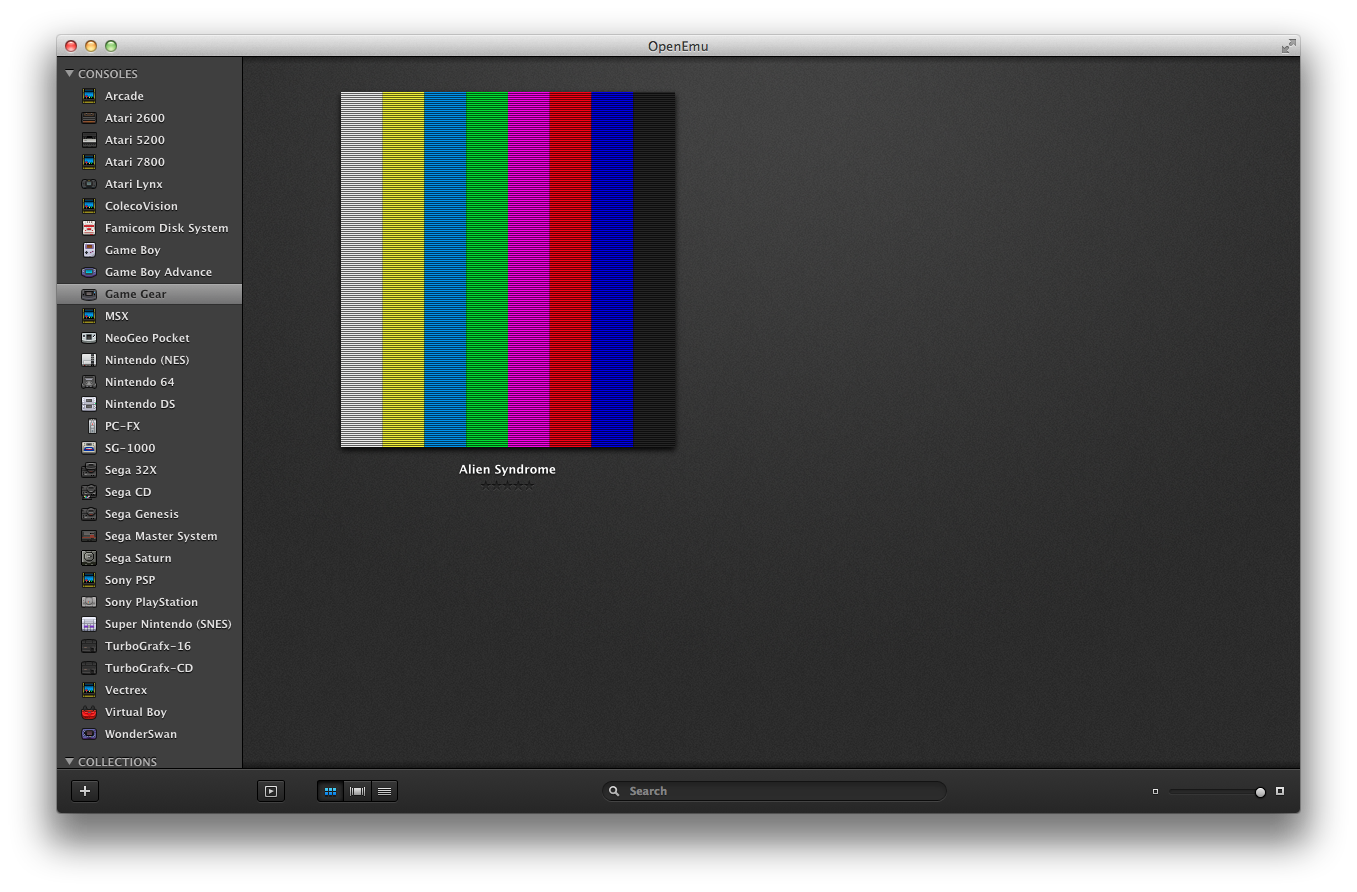
Task: Click the Sega Genesis console icon
Action: (89, 514)
